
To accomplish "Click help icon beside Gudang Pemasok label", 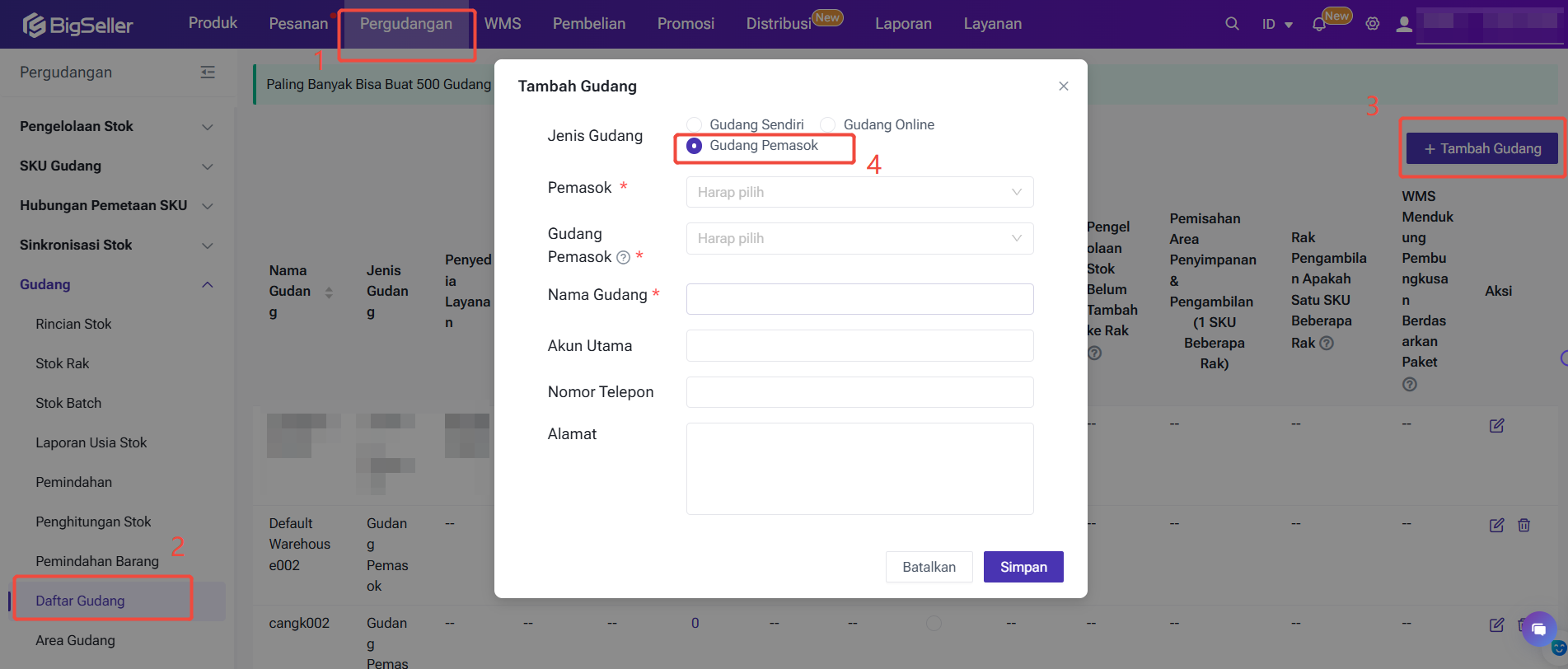I will 624,257.
